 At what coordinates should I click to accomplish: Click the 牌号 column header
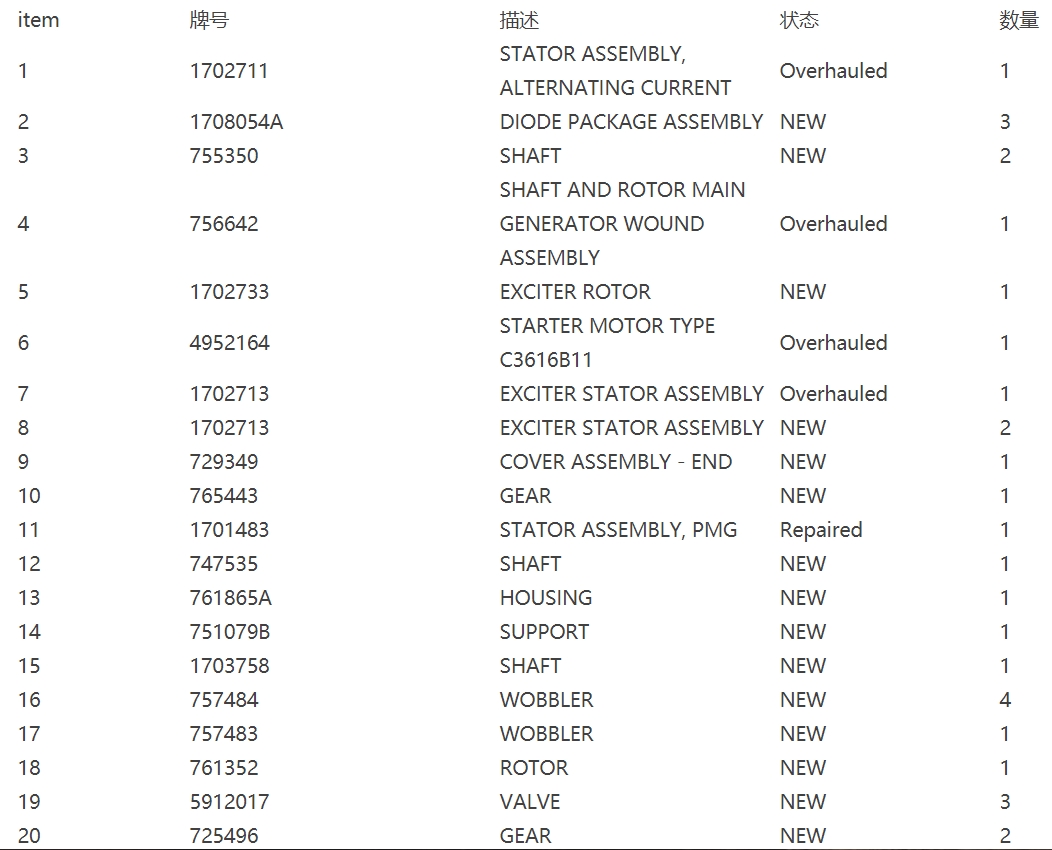coord(209,20)
